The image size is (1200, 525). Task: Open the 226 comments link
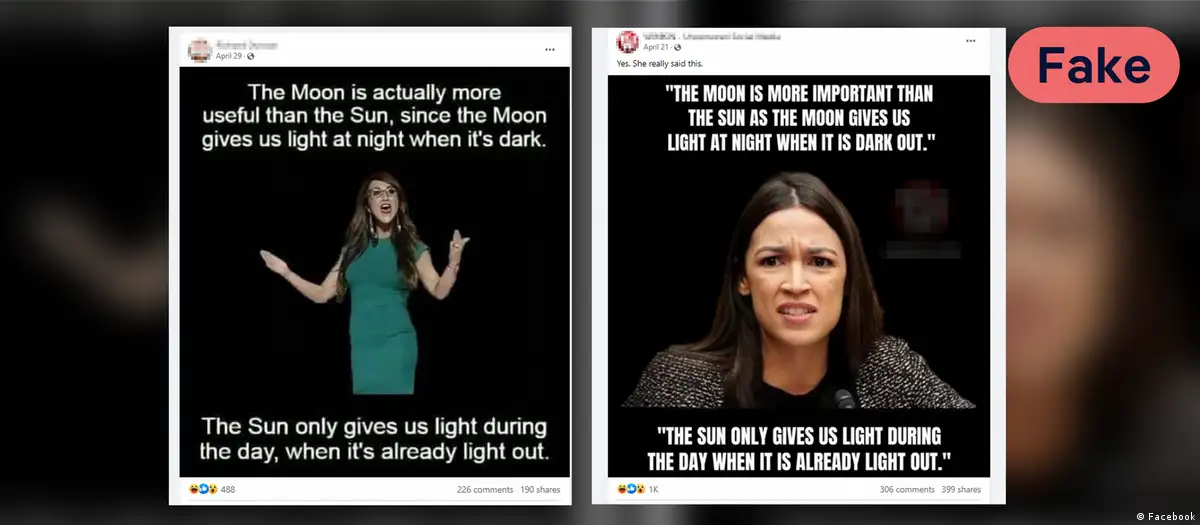tap(484, 490)
